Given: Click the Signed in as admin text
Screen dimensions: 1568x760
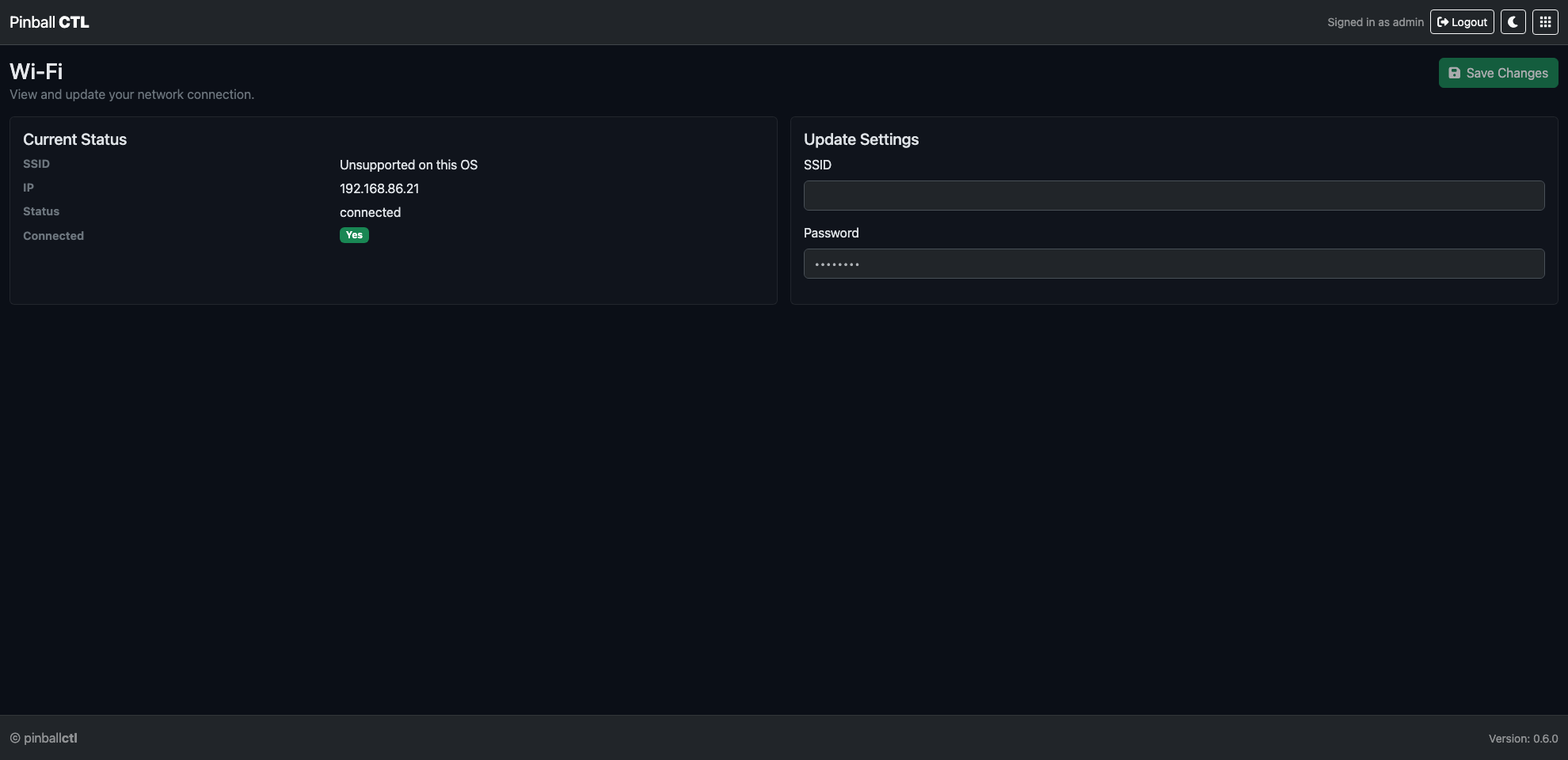Looking at the screenshot, I should tap(1376, 21).
